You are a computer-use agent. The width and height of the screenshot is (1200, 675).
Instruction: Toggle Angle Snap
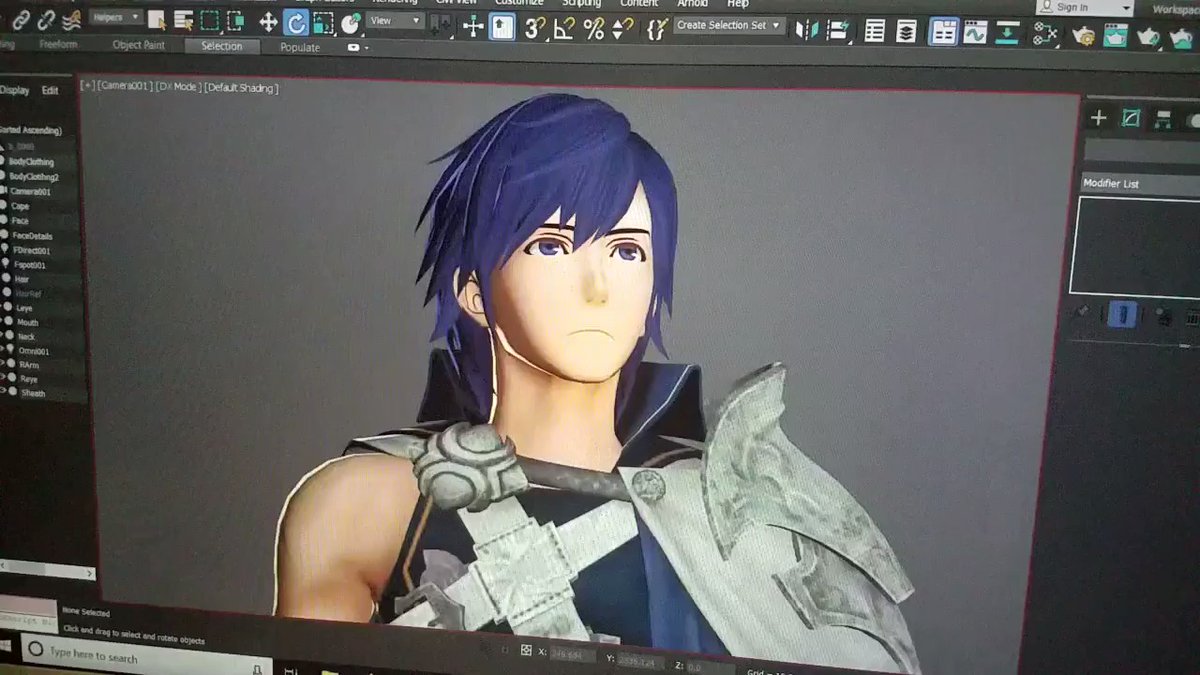[x=564, y=28]
